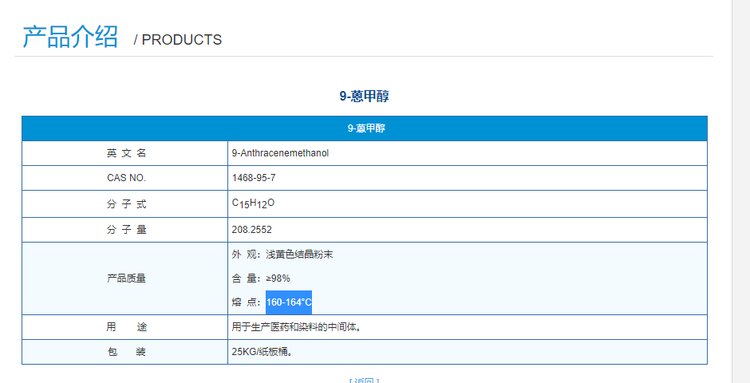Select the 9-Anthracenemethanol value
Viewport: 750px width, 383px height.
click(280, 153)
